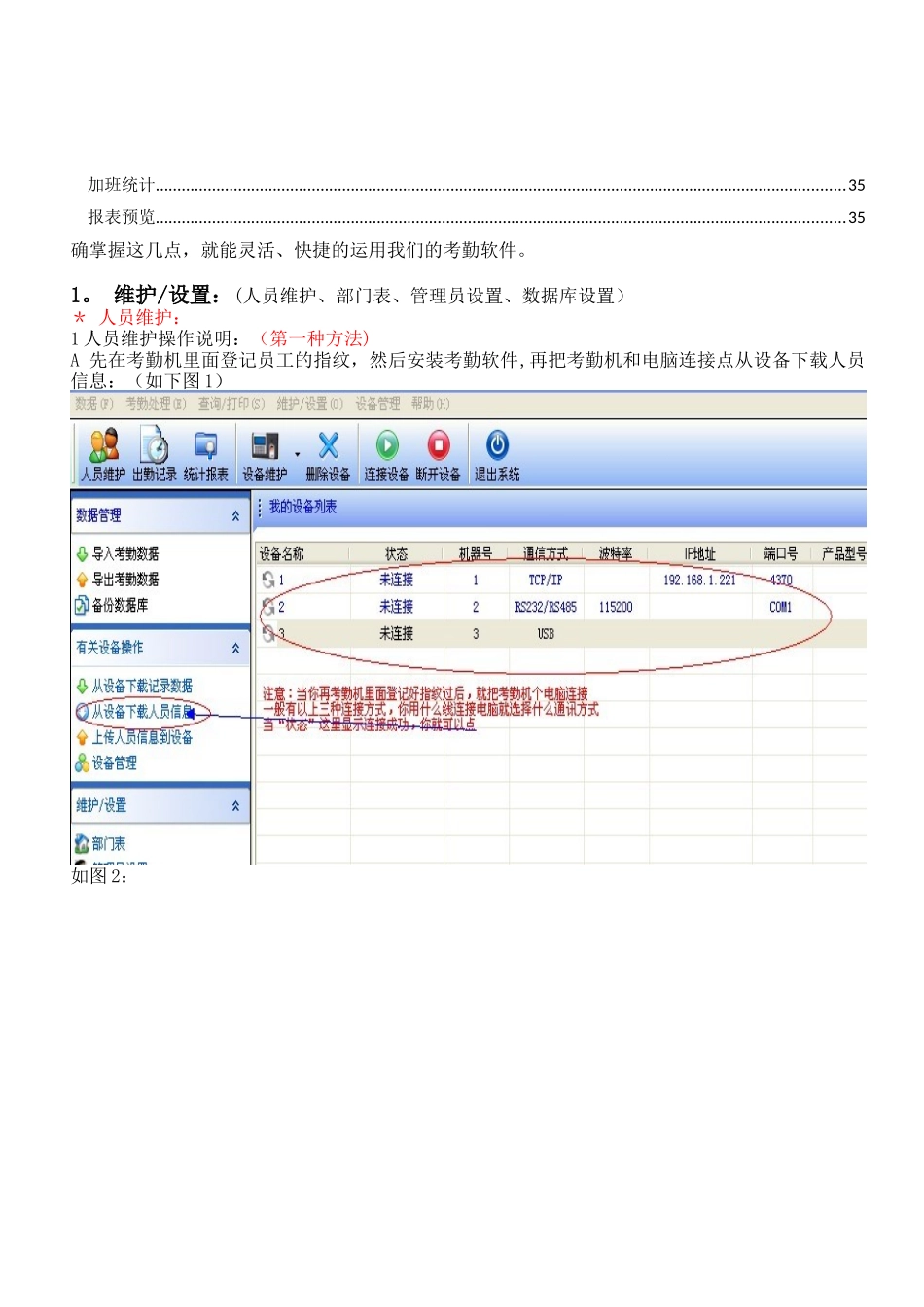
Task: Select the device 1 row icon
Action: [267, 581]
